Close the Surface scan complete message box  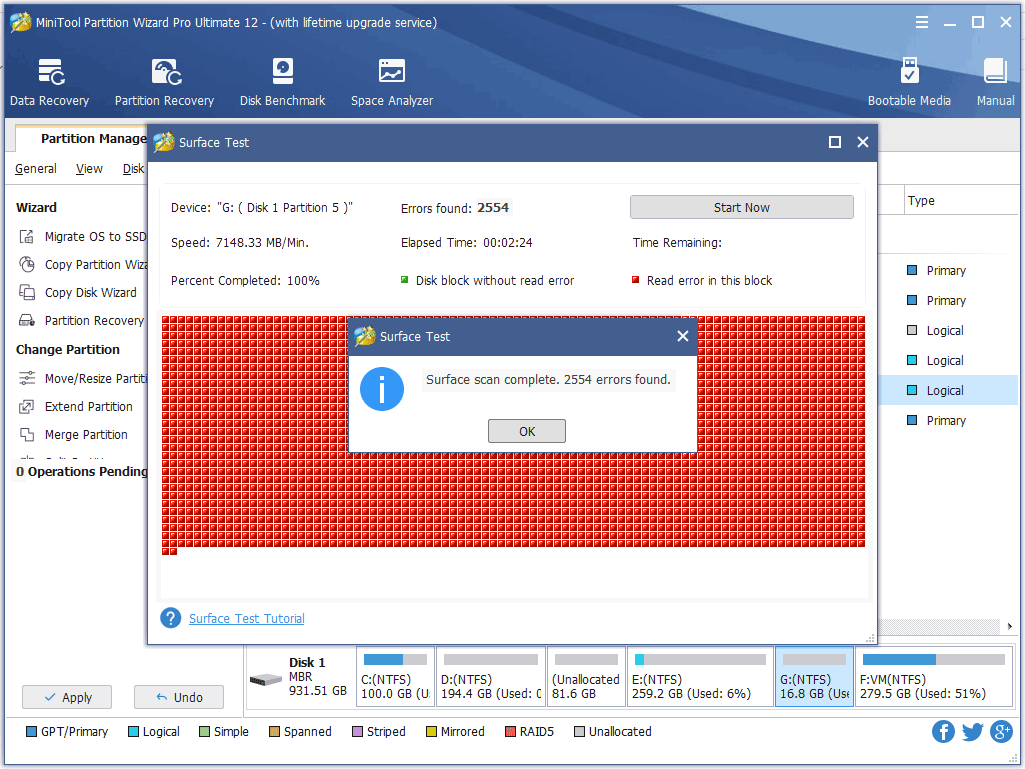[682, 336]
